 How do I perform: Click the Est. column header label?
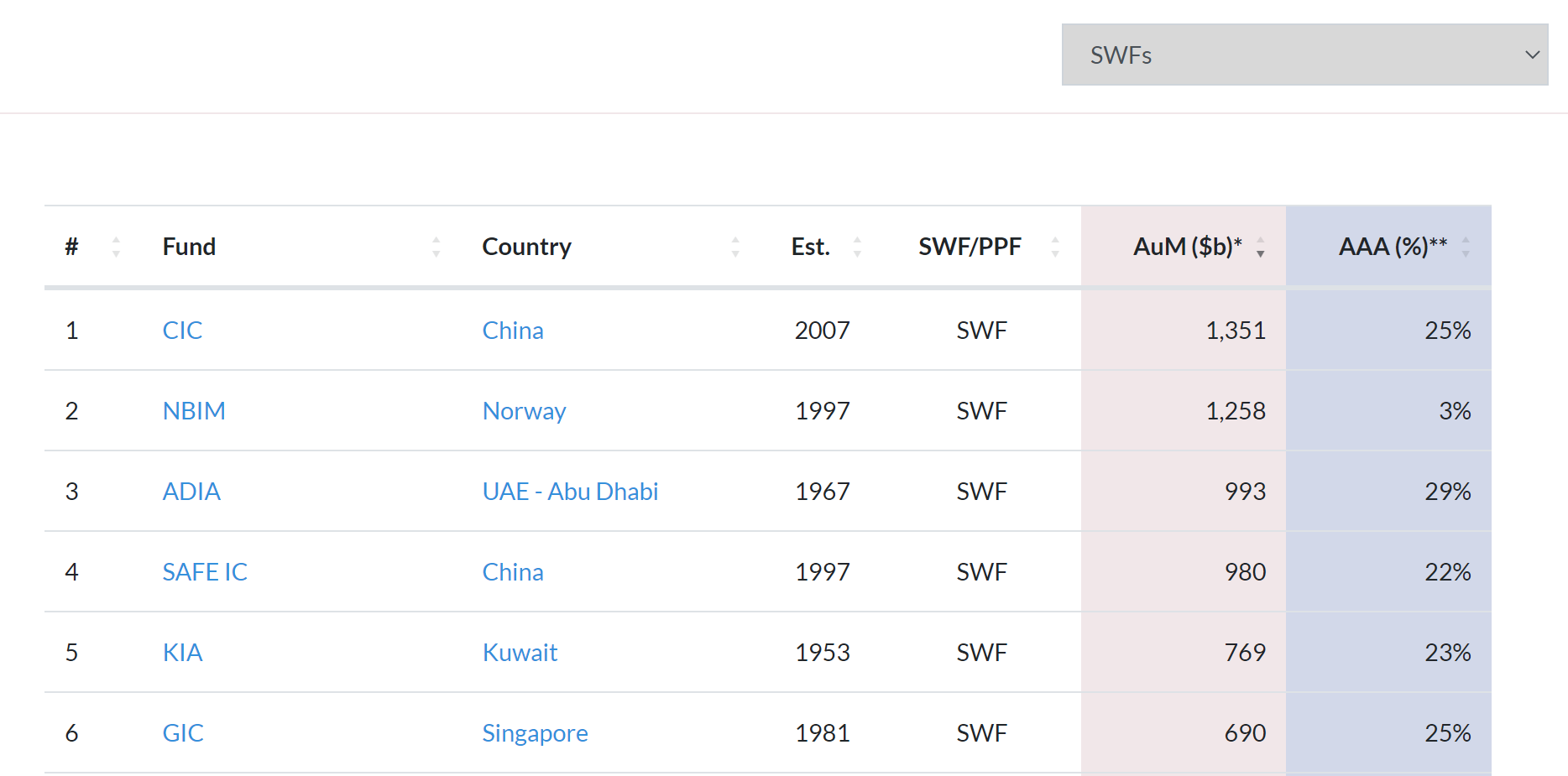point(810,247)
